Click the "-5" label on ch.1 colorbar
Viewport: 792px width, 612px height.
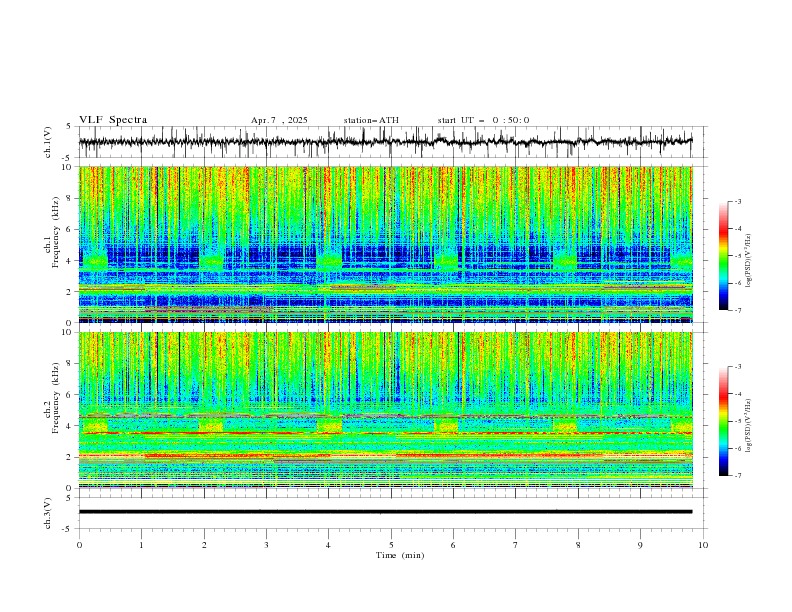point(738,256)
